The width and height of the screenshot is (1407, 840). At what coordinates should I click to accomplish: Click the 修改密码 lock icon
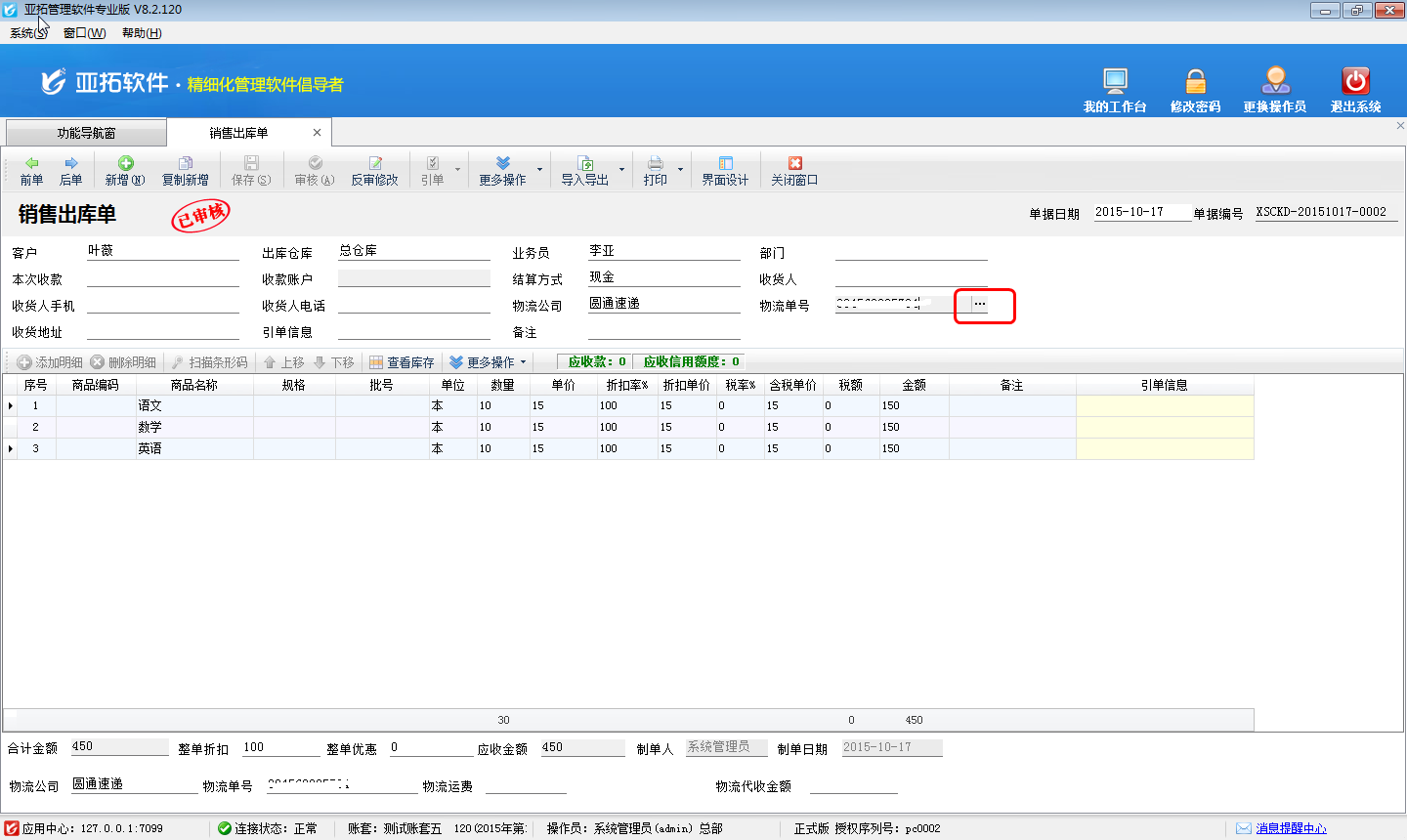point(1195,81)
